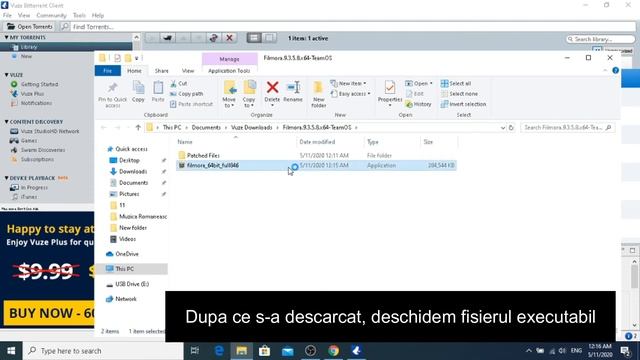The image size is (640, 360).
Task: Click the red X remove button in Vuze toolbar
Action: click(229, 38)
